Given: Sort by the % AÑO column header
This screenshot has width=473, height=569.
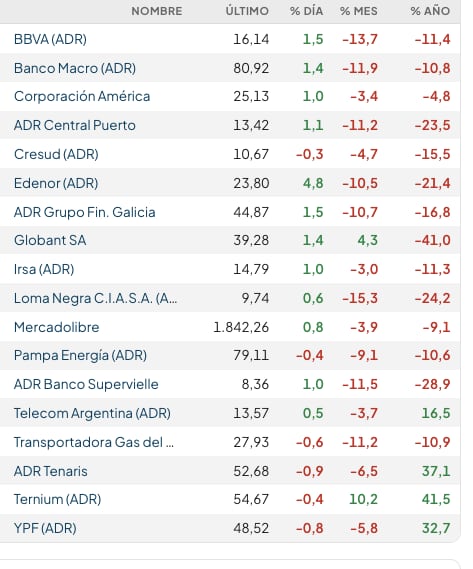Looking at the screenshot, I should [x=430, y=11].
